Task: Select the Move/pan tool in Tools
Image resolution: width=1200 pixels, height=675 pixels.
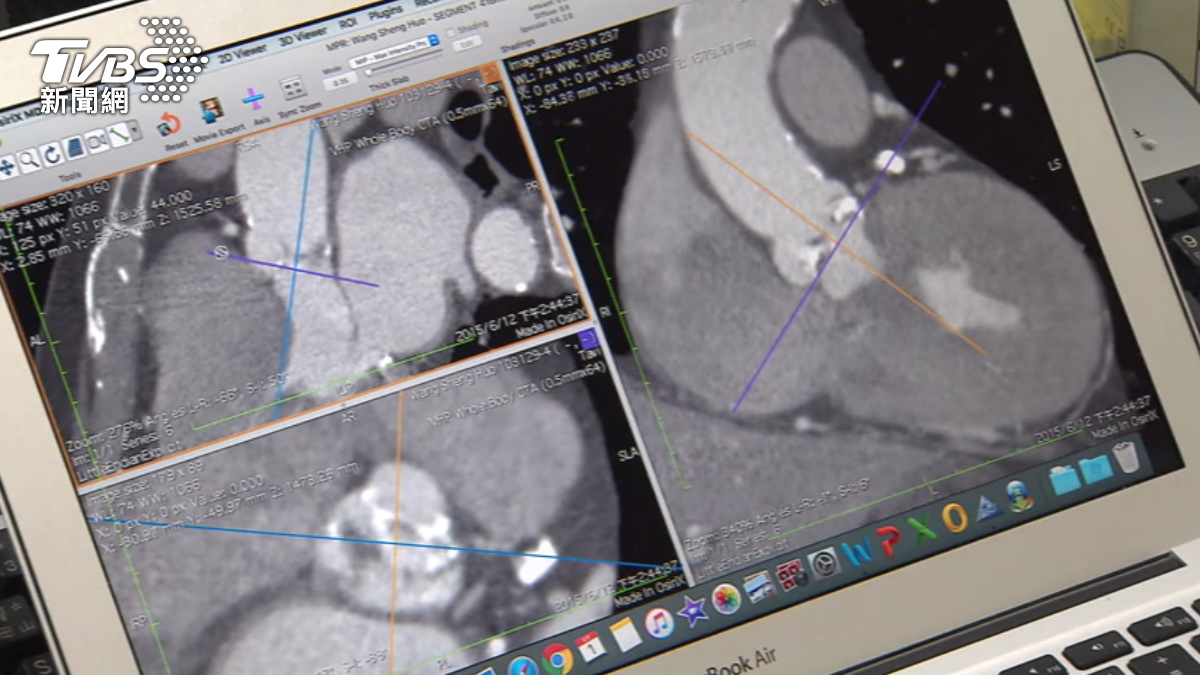Action: point(7,166)
